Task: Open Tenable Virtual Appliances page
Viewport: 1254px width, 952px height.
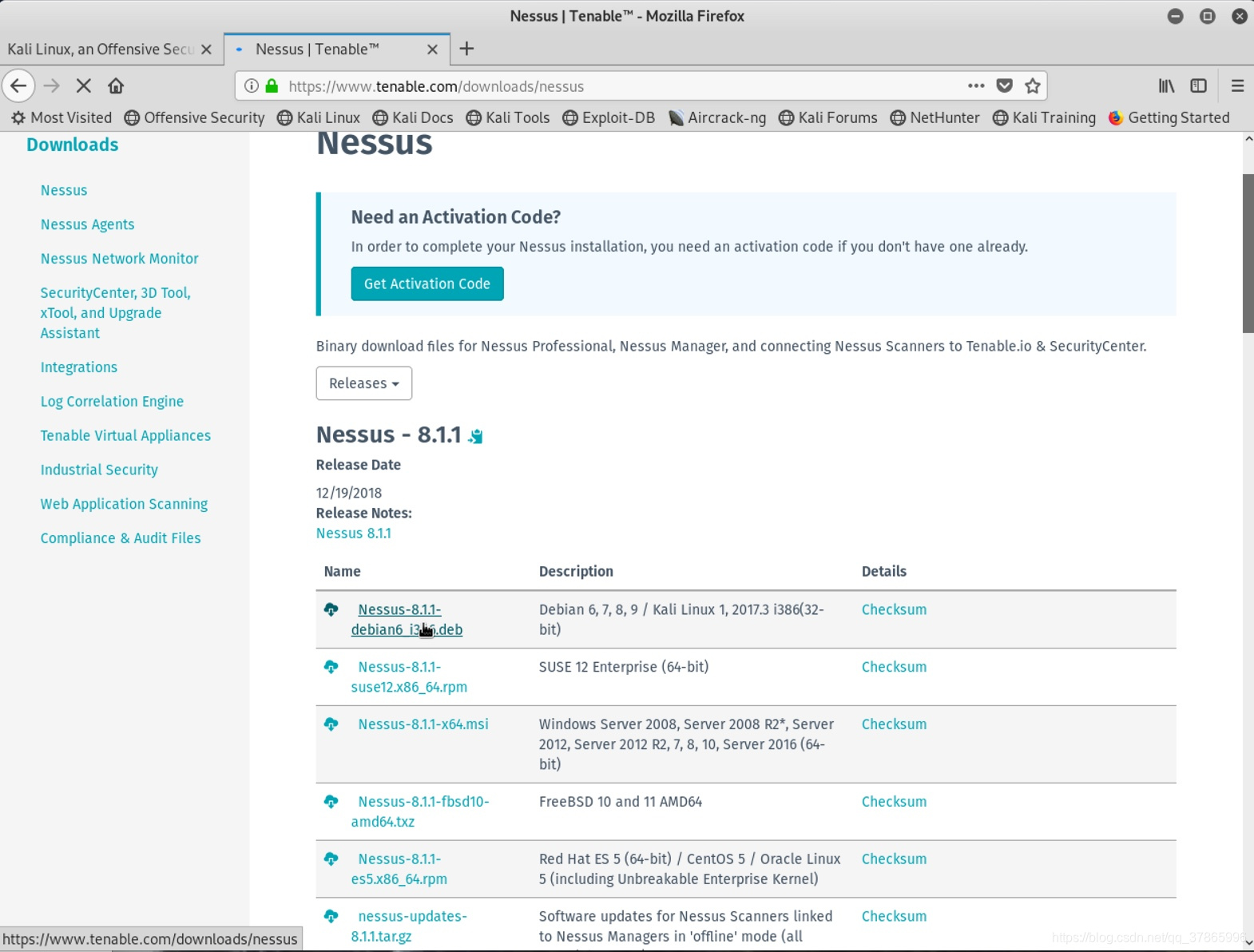Action: pos(125,436)
